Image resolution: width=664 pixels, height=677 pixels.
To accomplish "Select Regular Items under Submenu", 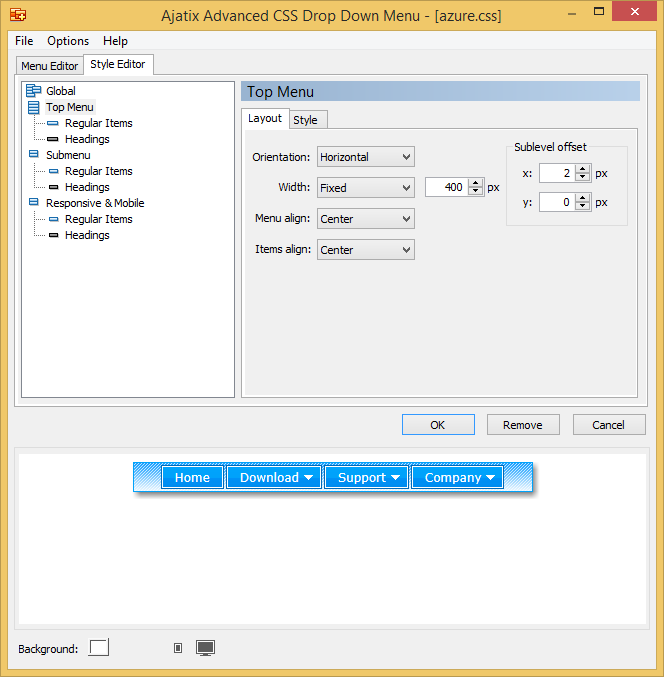I will pos(98,171).
